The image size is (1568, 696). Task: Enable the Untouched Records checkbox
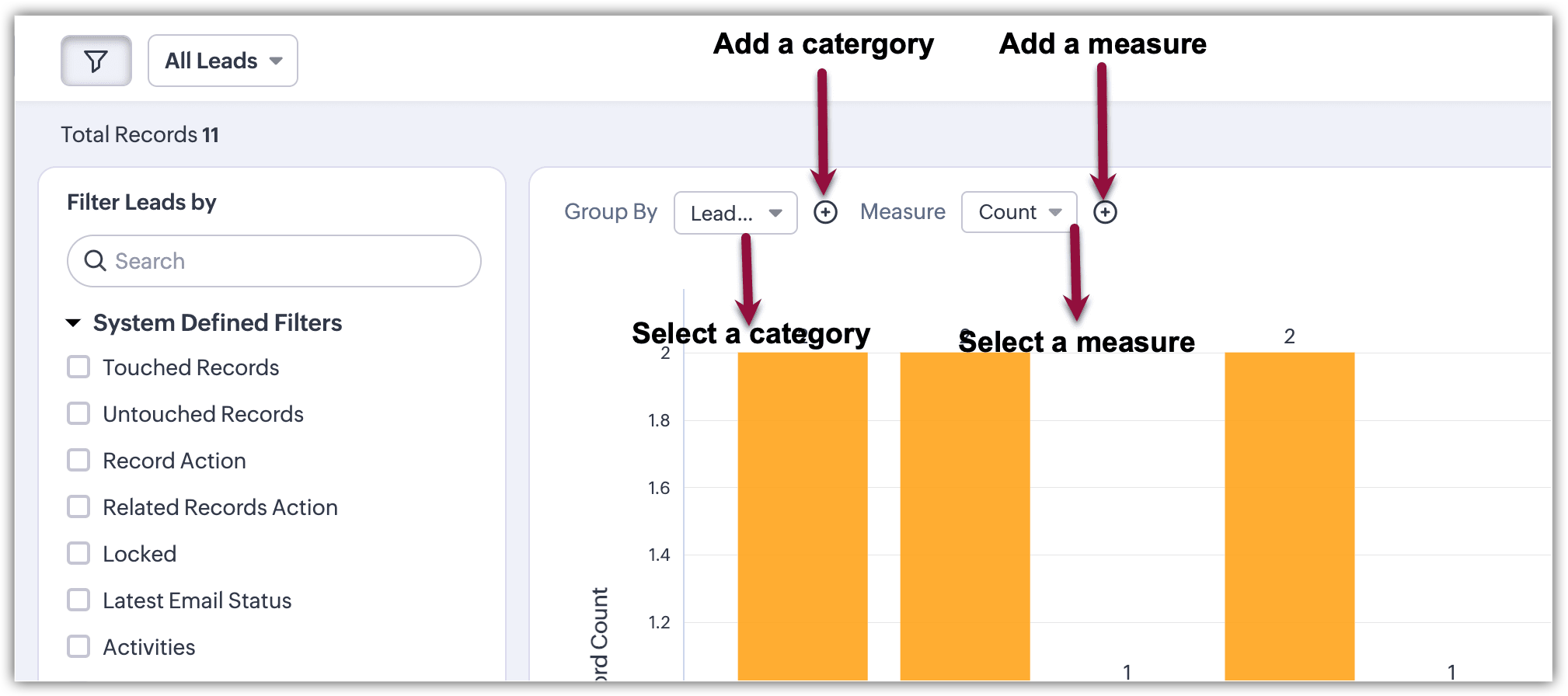(x=78, y=414)
